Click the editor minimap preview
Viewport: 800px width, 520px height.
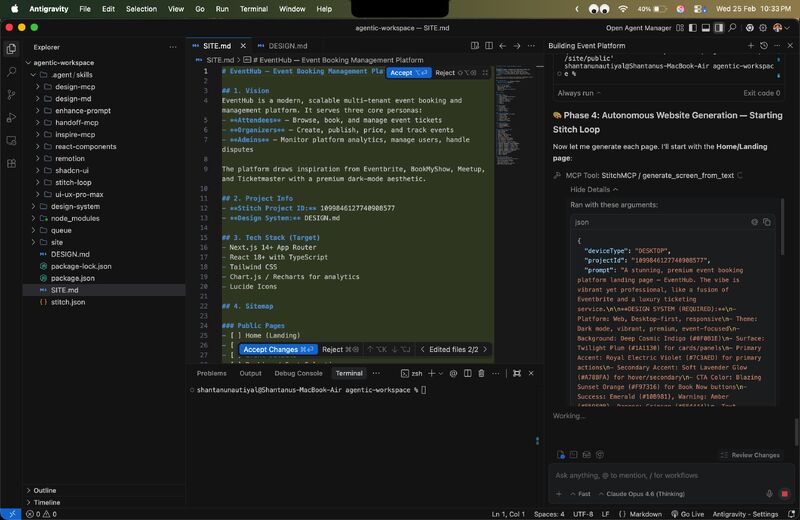[514, 115]
